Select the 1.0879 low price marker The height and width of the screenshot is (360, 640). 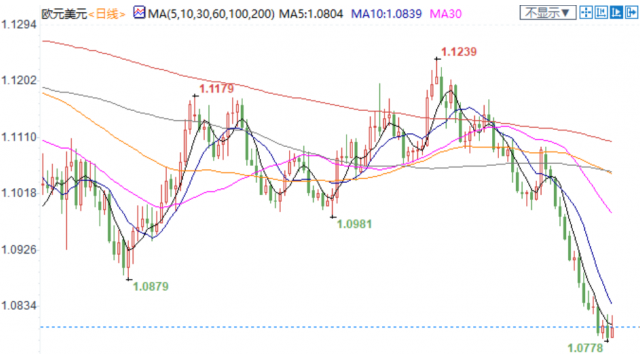151,287
